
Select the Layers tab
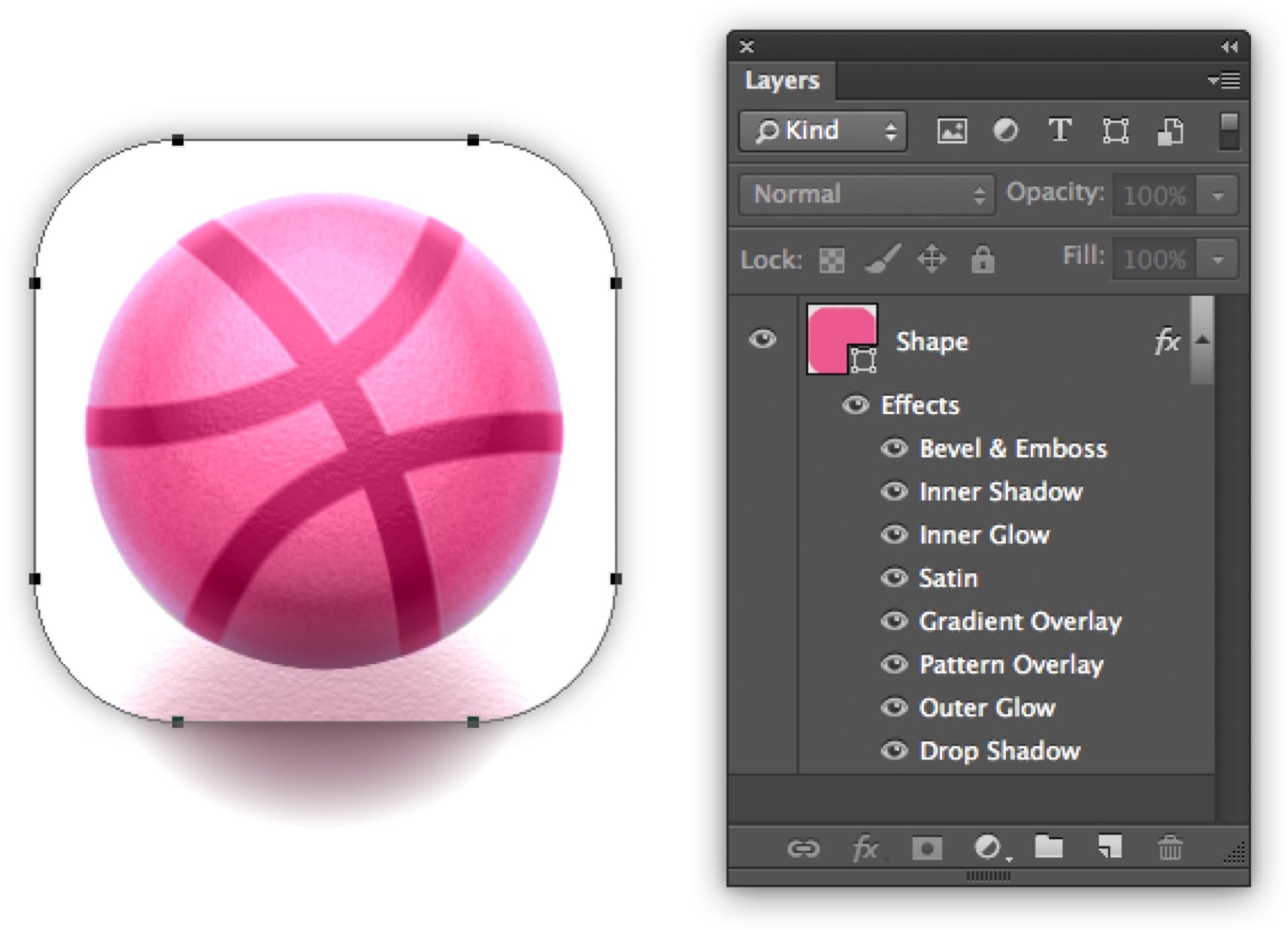click(x=782, y=81)
